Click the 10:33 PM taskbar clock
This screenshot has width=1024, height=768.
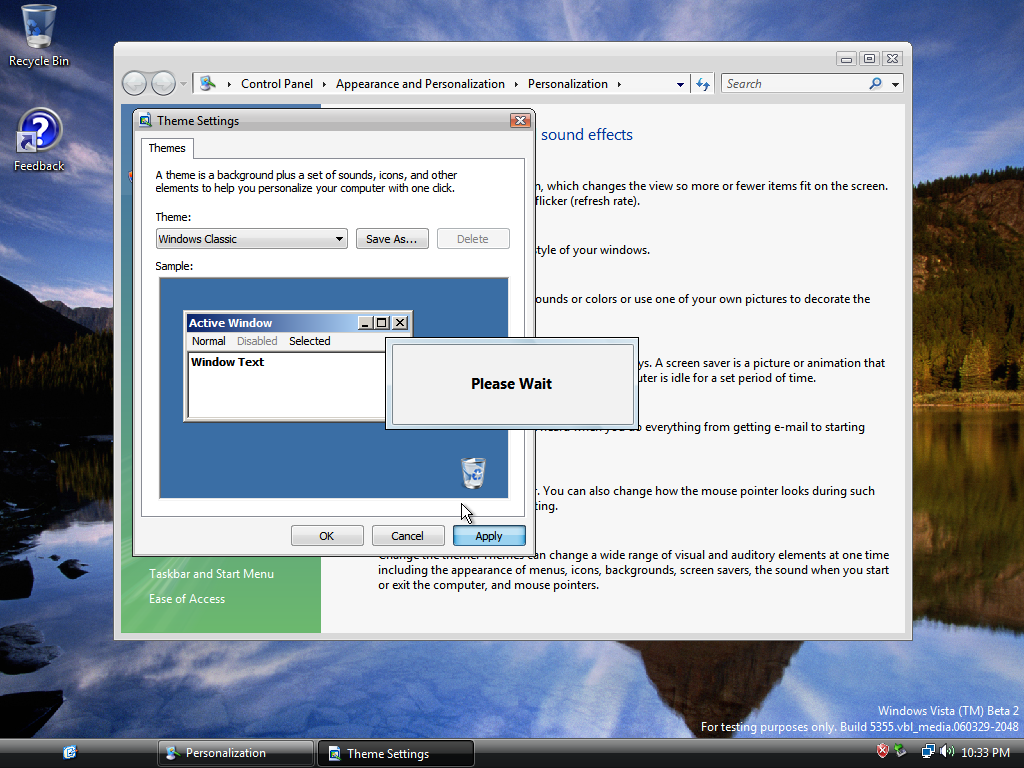click(x=985, y=753)
